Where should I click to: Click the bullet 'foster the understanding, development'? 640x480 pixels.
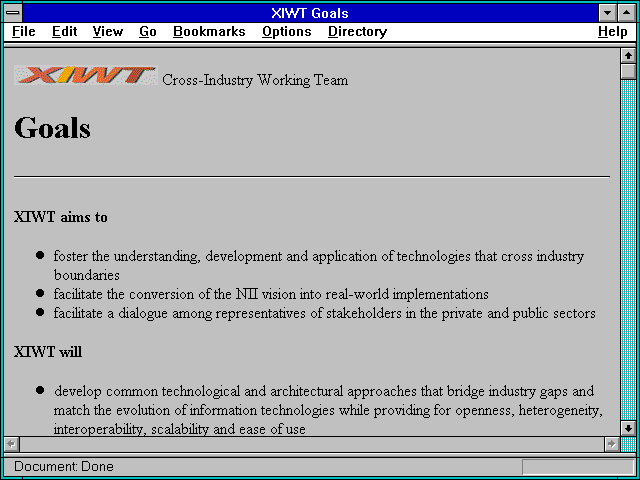point(319,265)
